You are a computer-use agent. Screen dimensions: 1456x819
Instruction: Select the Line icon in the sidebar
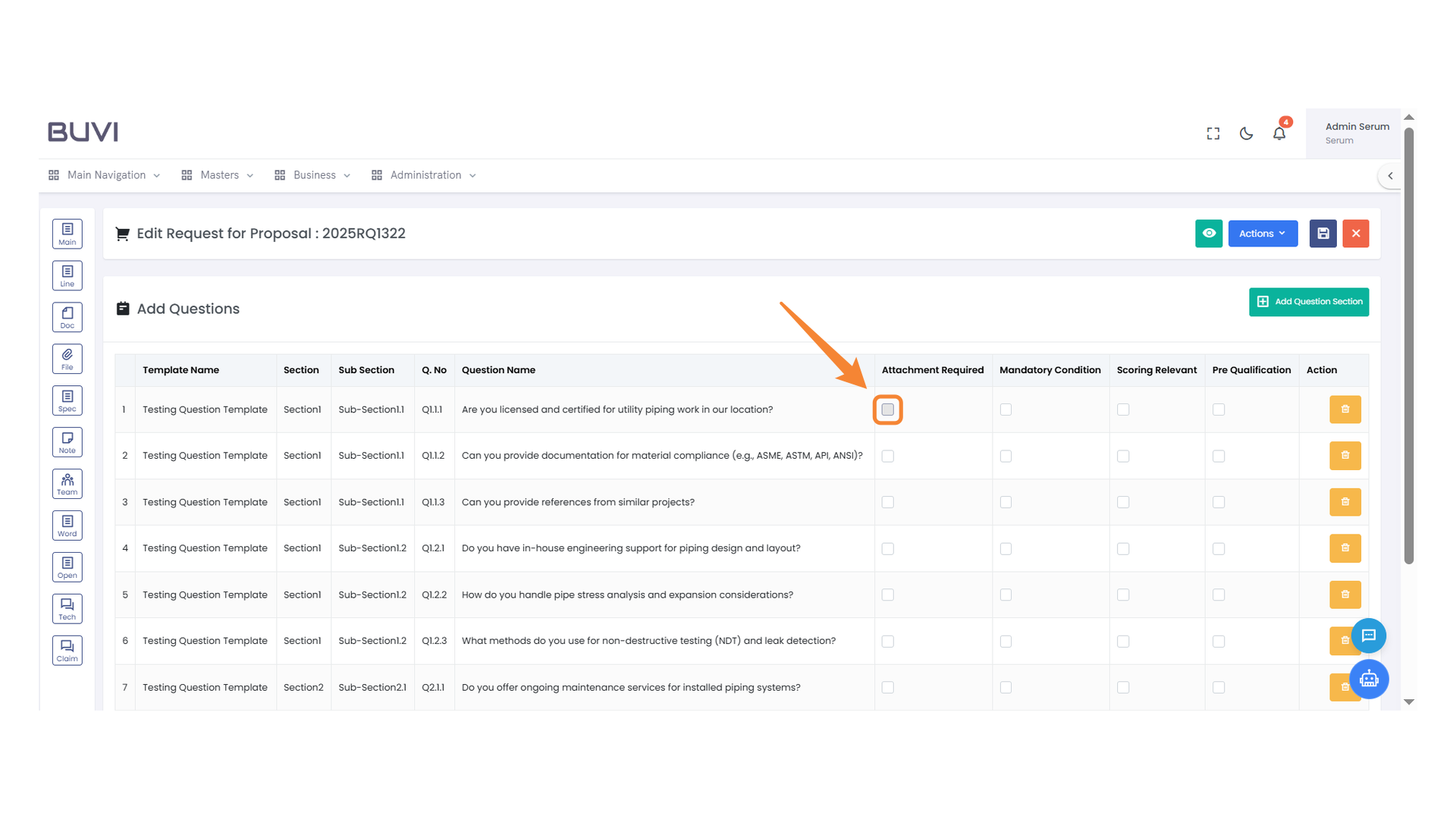(x=67, y=275)
